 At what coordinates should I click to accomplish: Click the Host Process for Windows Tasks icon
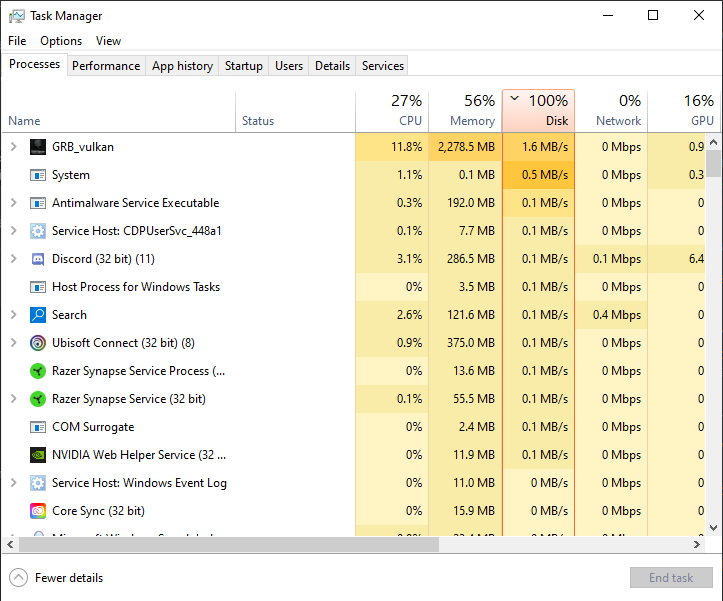[38, 287]
